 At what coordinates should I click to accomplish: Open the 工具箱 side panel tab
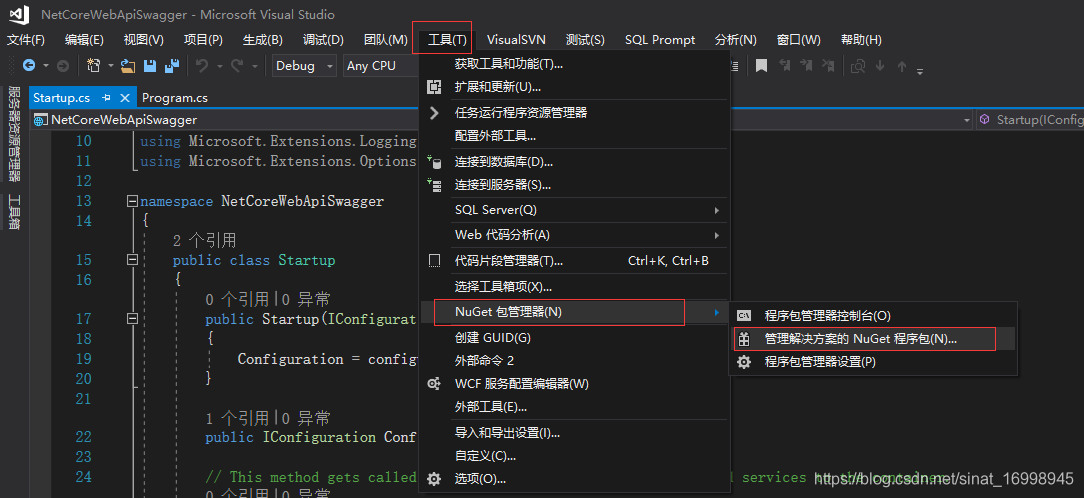pos(14,212)
